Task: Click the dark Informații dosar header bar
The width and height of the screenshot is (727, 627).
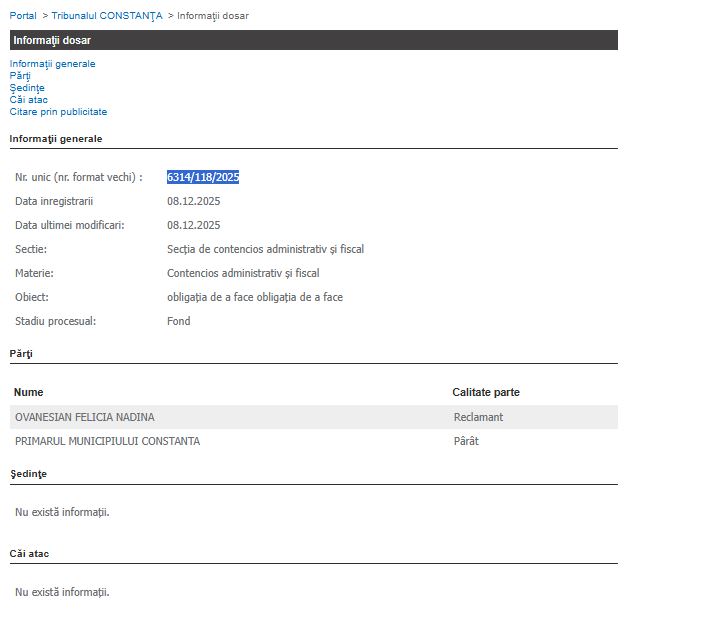Action: coord(313,40)
